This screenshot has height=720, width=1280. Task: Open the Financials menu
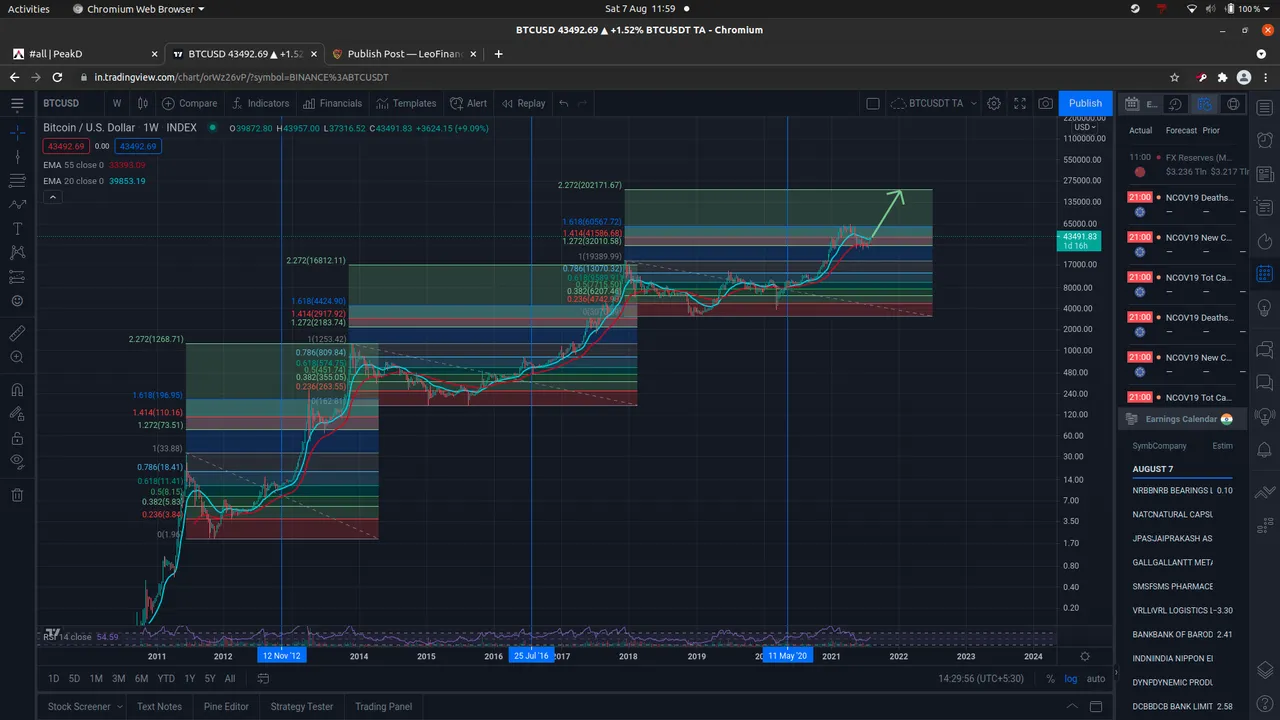click(331, 103)
